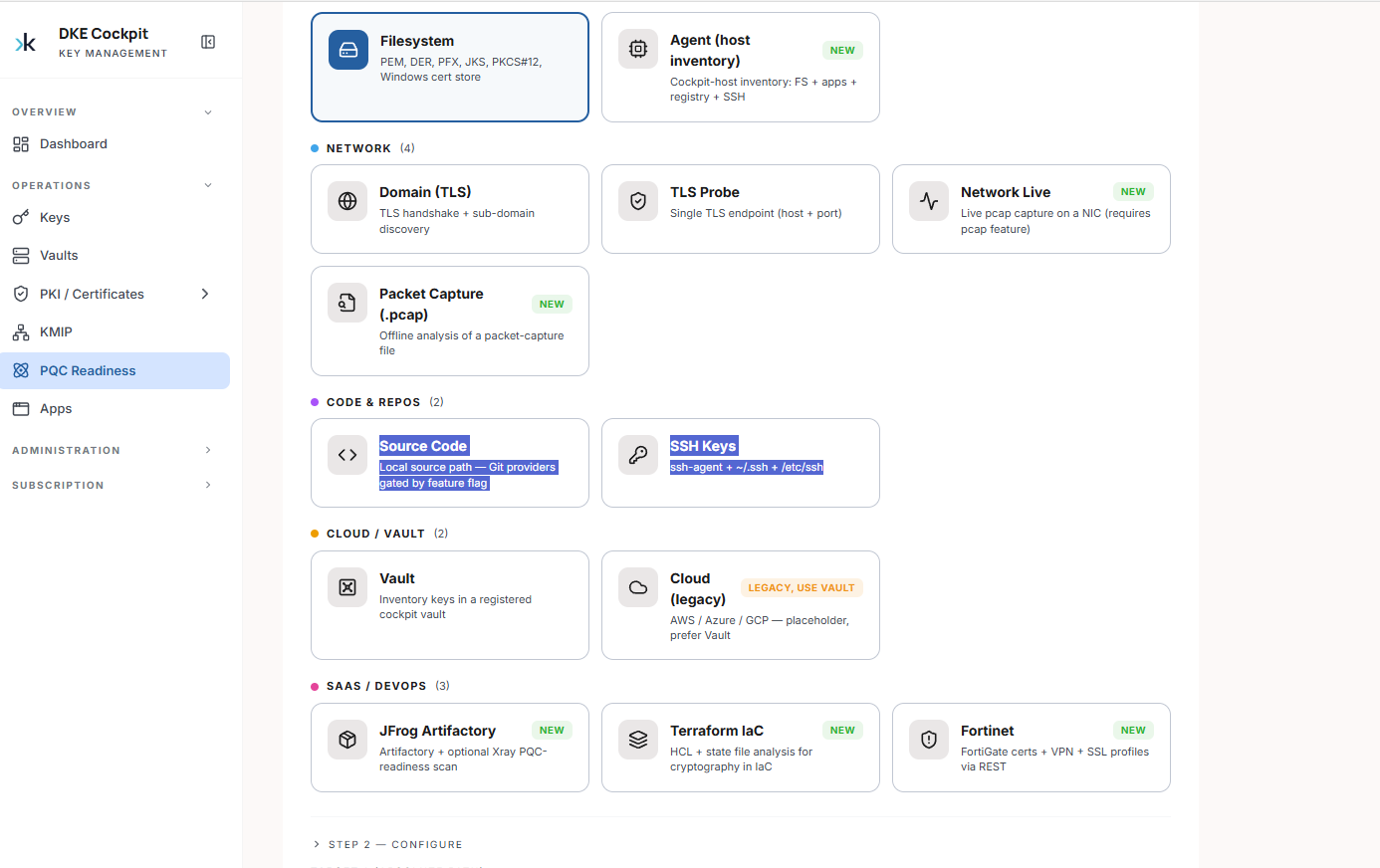Click the NEW badge on Network Live
1380x868 pixels.
(x=1133, y=192)
